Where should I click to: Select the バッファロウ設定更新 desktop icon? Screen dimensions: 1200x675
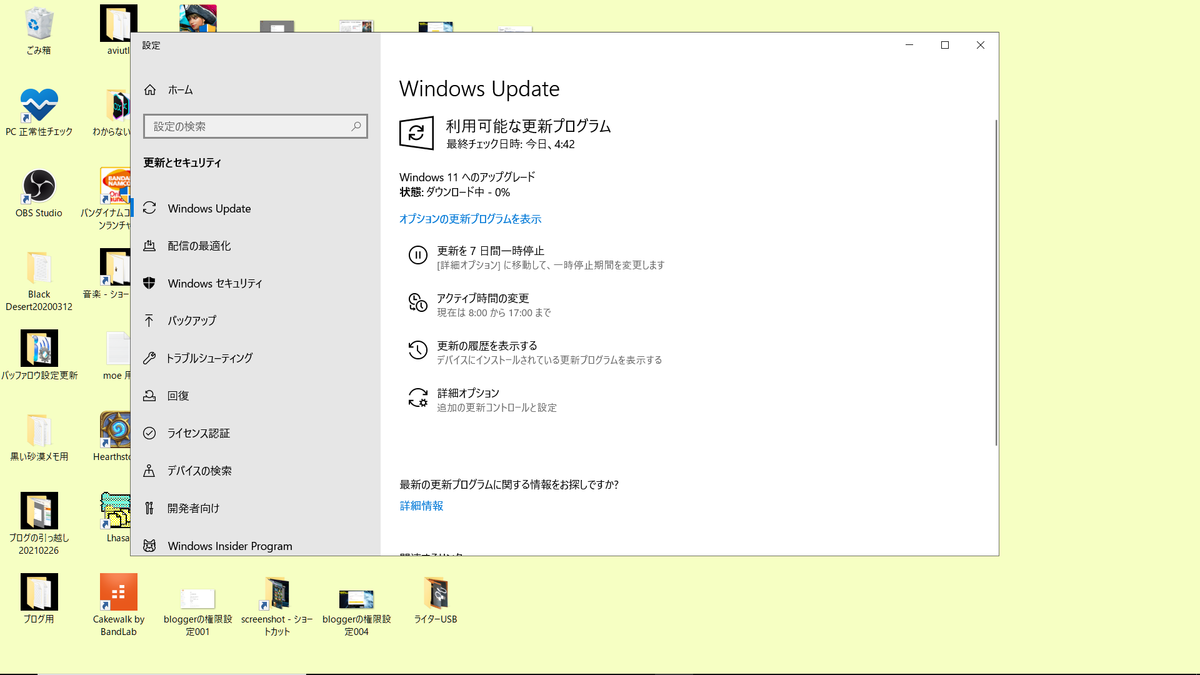pyautogui.click(x=39, y=349)
